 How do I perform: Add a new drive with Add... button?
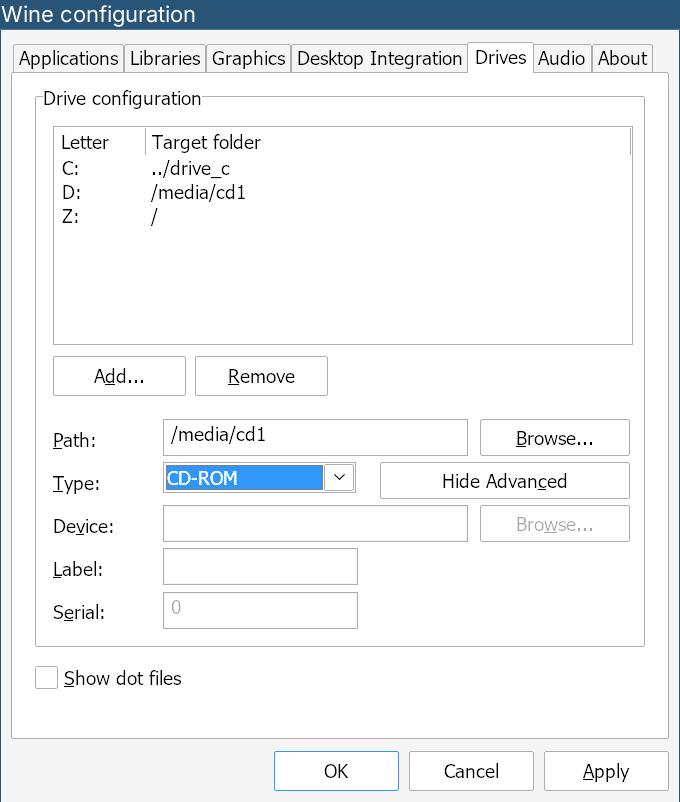coord(119,376)
